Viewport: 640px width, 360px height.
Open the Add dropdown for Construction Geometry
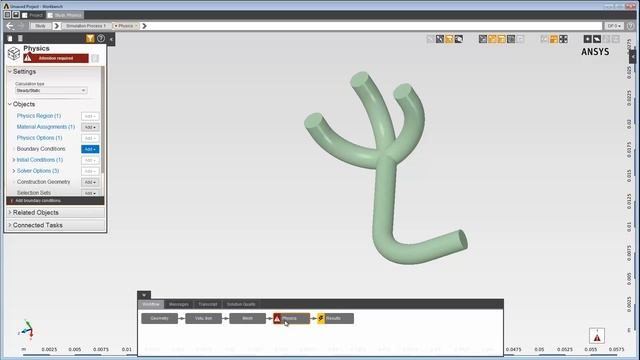coord(90,182)
